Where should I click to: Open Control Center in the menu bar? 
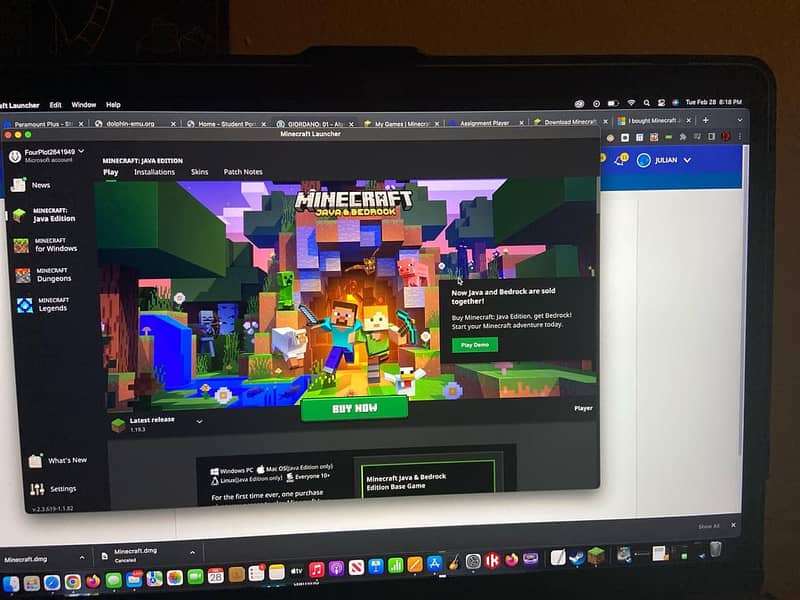(x=661, y=103)
